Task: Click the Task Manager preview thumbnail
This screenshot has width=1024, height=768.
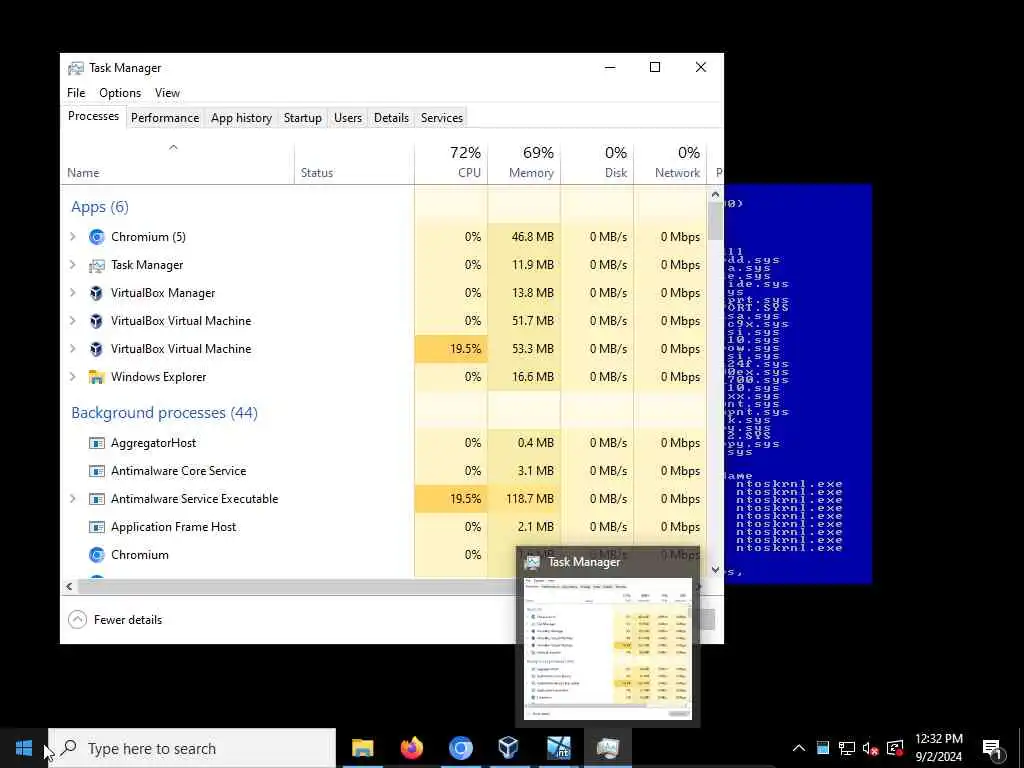Action: (x=607, y=648)
